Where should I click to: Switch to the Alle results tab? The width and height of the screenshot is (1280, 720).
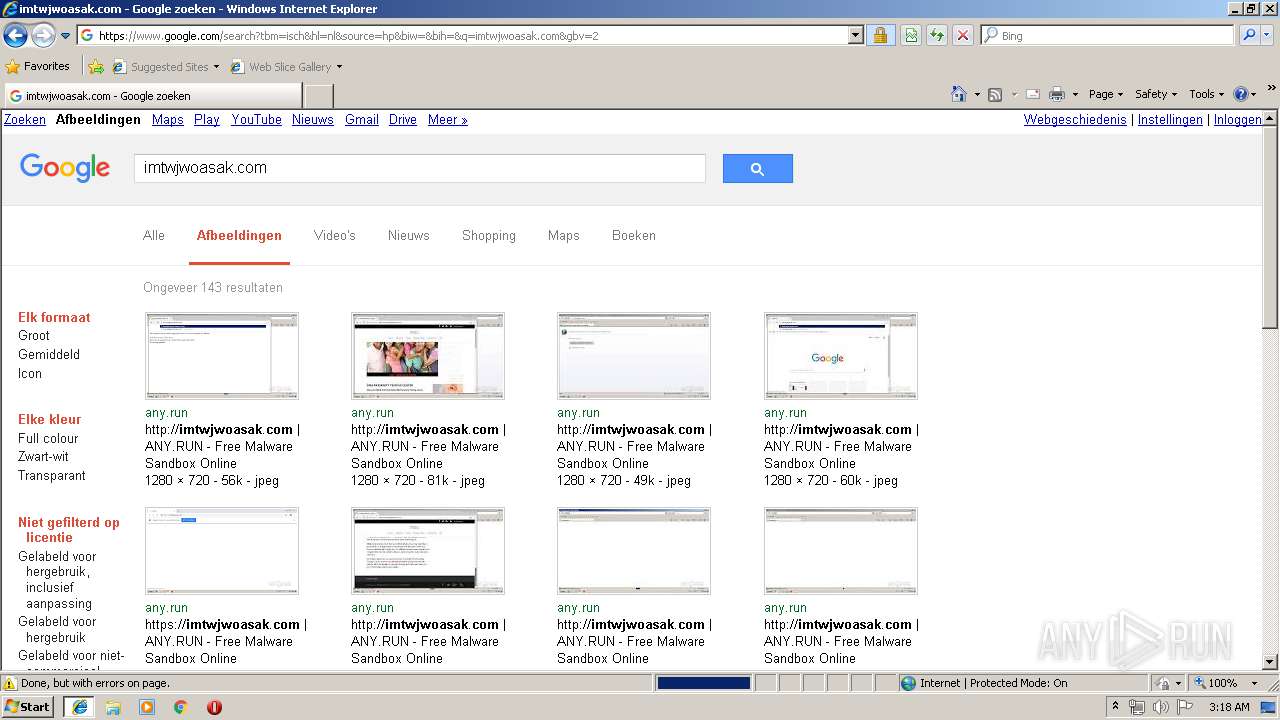[x=154, y=236]
